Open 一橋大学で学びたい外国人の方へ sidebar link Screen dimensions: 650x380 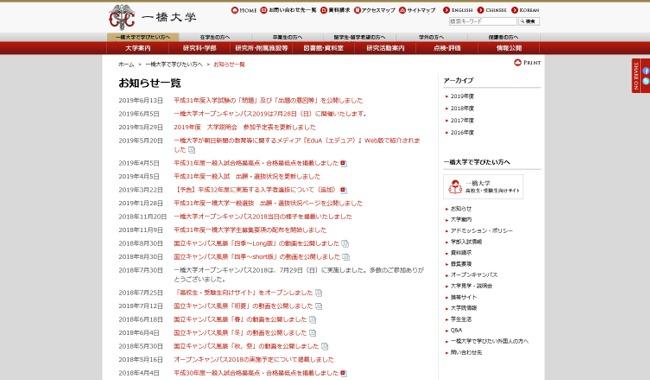click(489, 341)
